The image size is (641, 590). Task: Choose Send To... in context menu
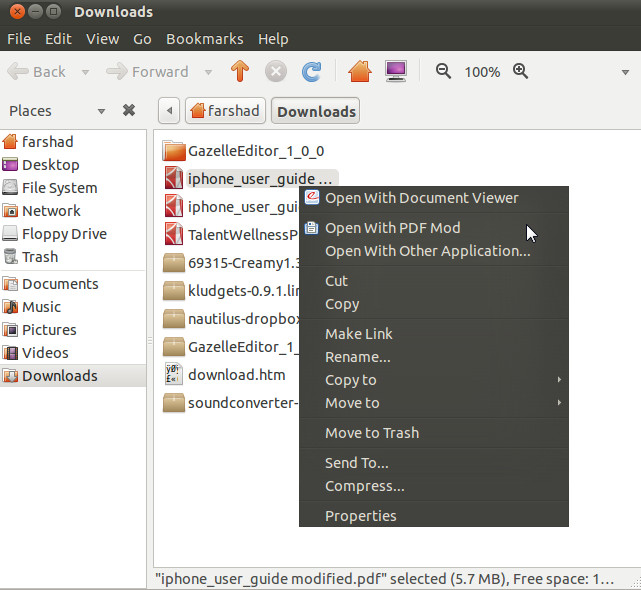click(434, 463)
